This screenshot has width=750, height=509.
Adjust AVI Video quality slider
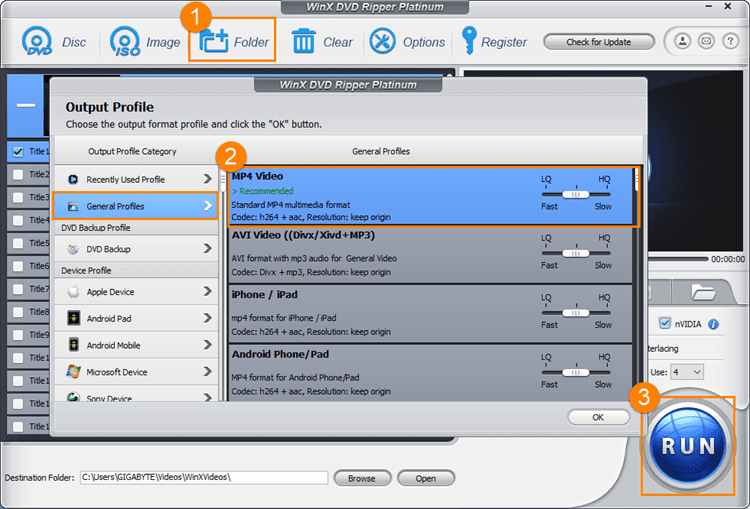576,253
